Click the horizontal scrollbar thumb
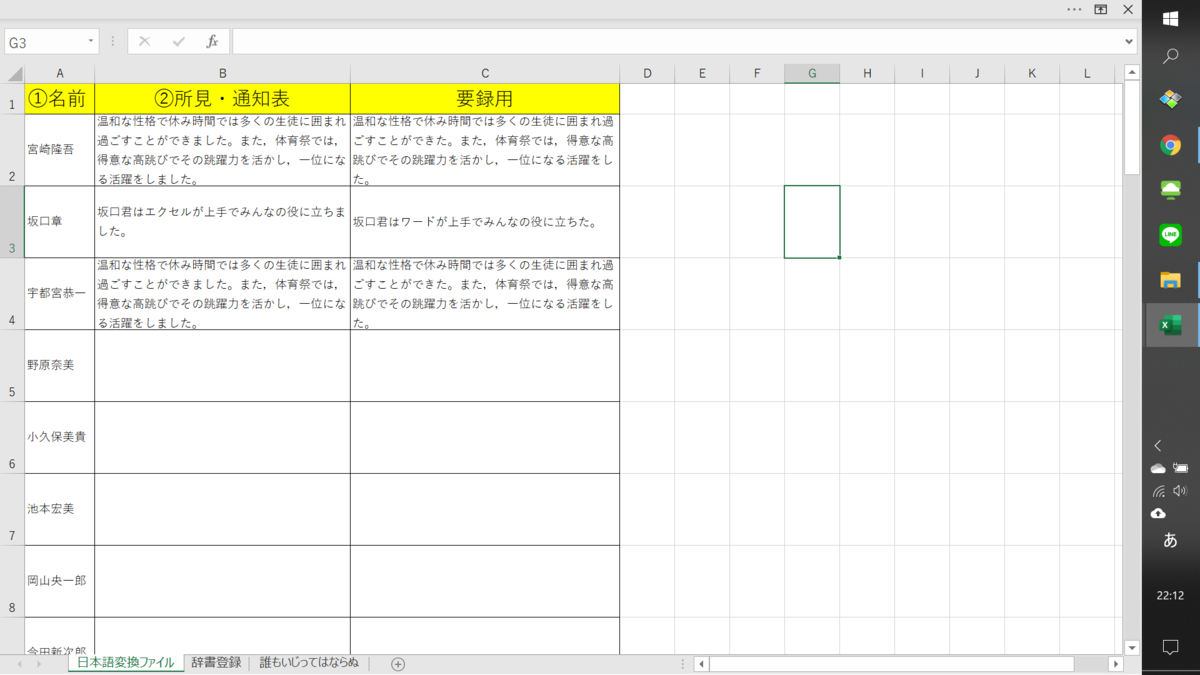This screenshot has width=1200, height=675. [x=892, y=664]
